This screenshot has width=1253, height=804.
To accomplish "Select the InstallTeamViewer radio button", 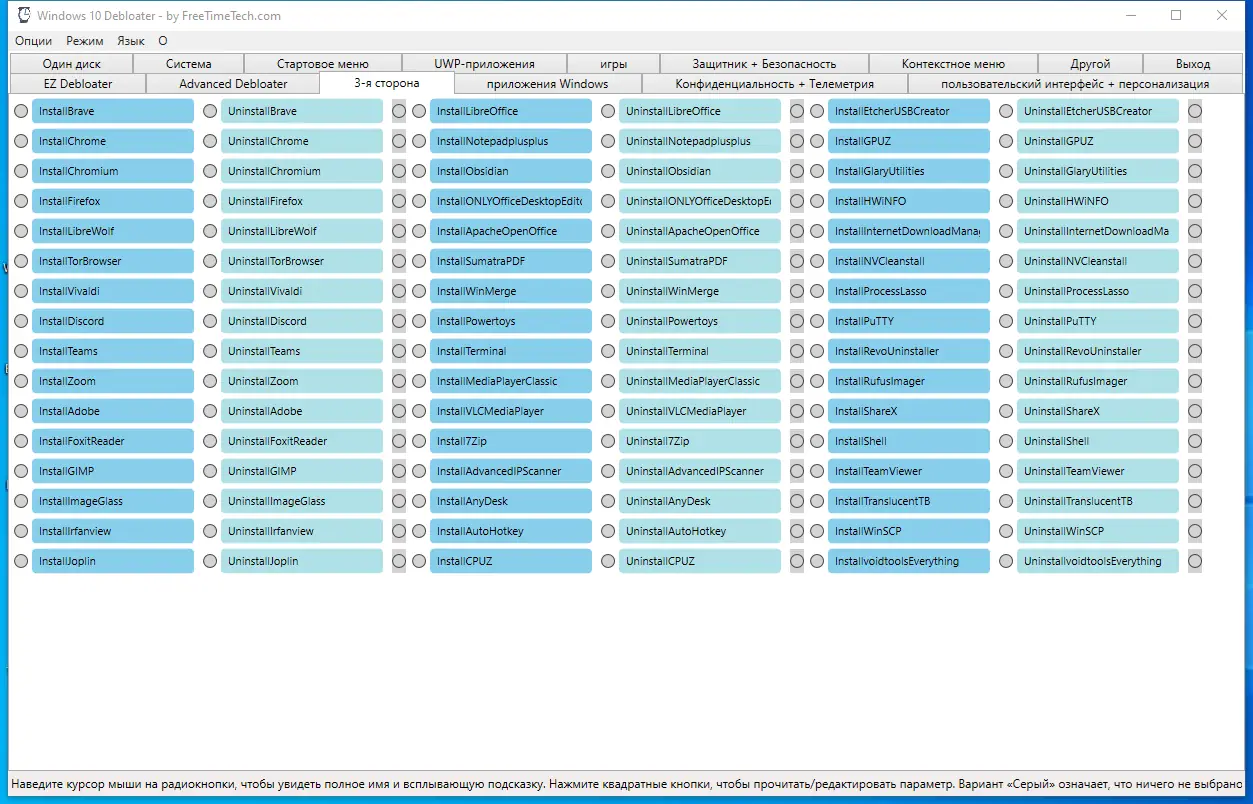I will (817, 471).
